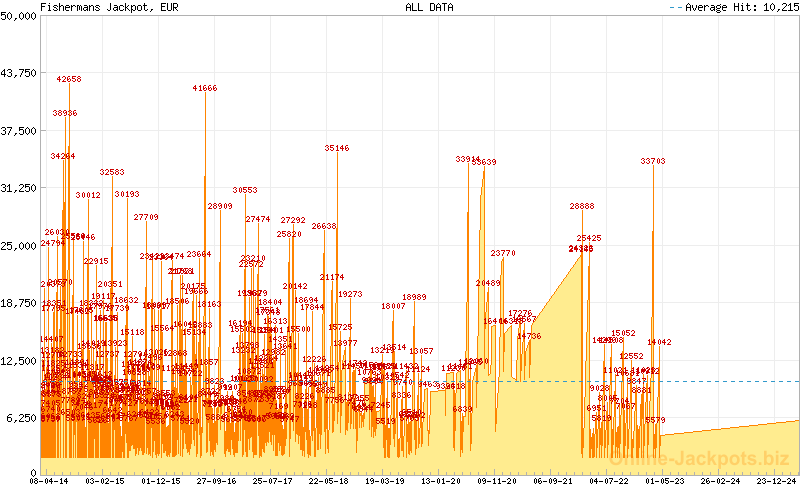Select the 23-12-24 final x-axis date
The image size is (800, 490).
tap(775, 481)
